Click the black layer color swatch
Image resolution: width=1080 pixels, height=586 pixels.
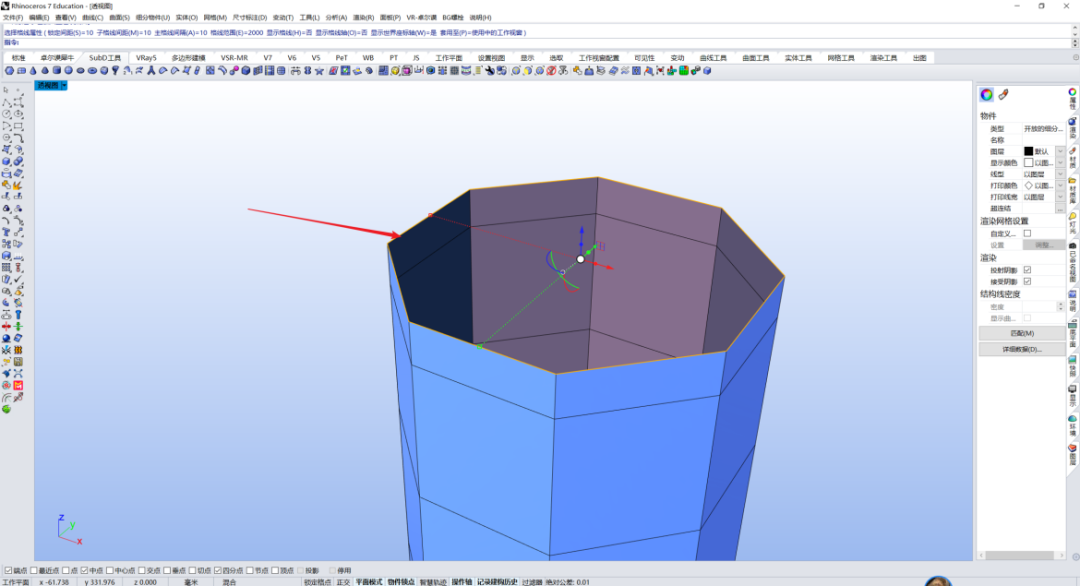pos(1028,151)
